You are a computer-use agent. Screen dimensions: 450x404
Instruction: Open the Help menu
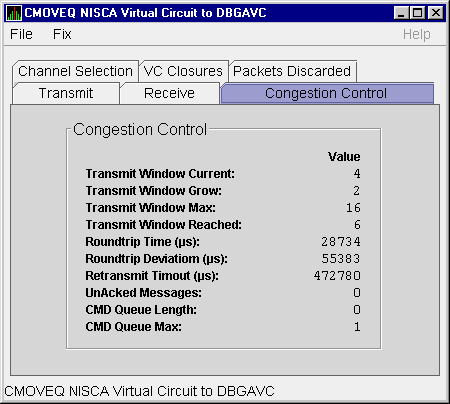(x=416, y=34)
